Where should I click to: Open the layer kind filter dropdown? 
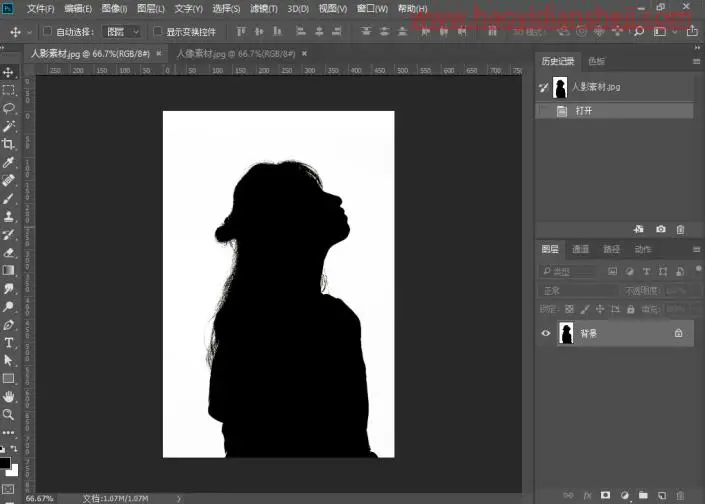tap(567, 271)
